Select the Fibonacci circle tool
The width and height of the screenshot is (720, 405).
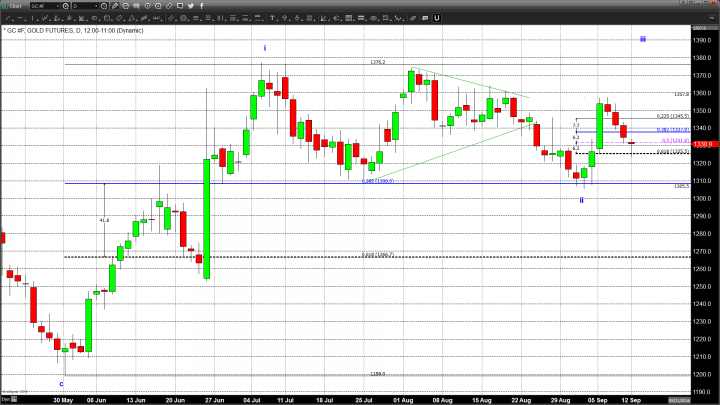pyautogui.click(x=183, y=18)
